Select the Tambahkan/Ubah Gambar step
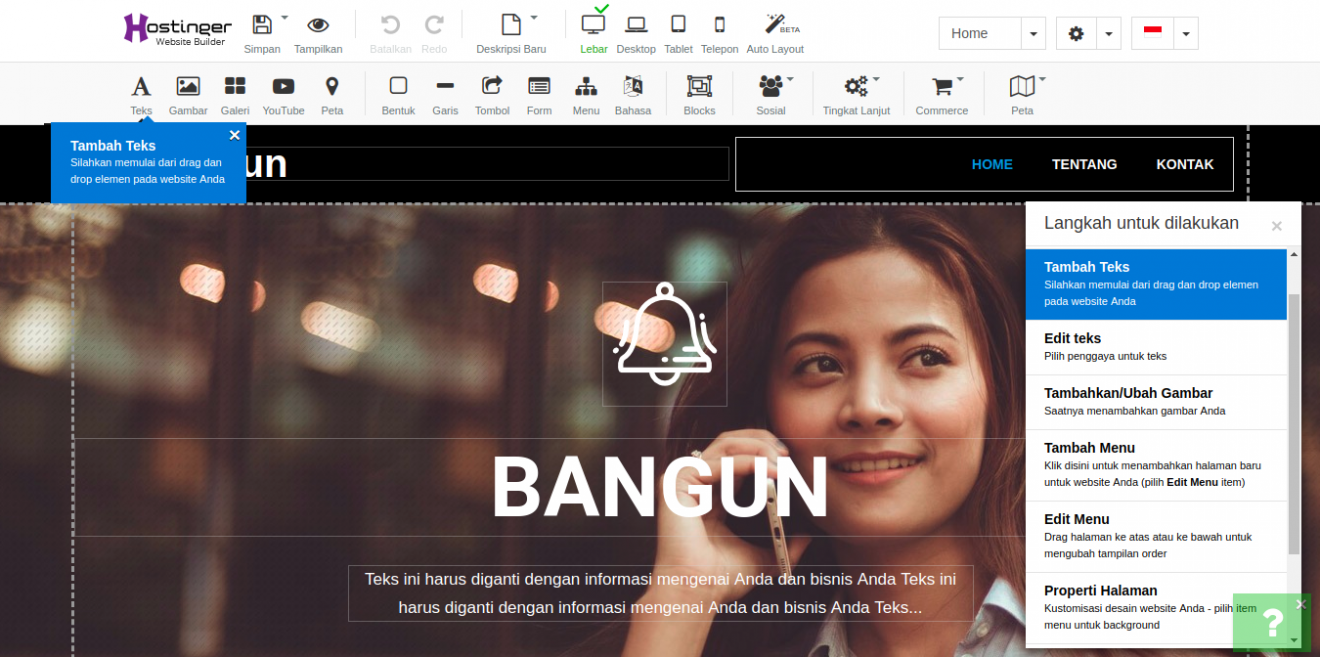 tap(1156, 402)
